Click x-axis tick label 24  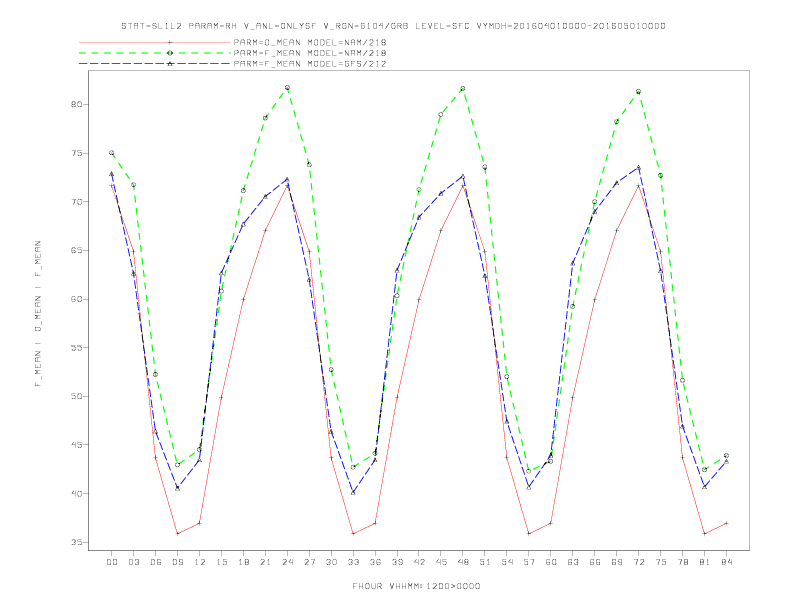287,562
